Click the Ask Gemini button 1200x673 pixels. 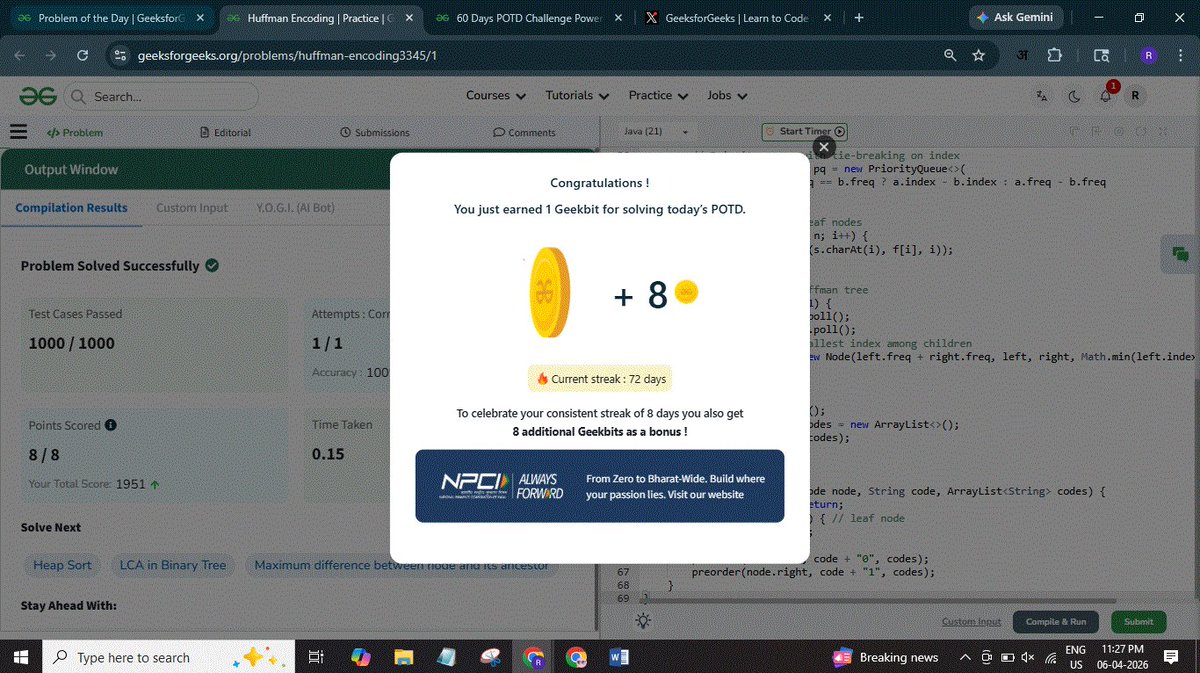tap(1016, 18)
